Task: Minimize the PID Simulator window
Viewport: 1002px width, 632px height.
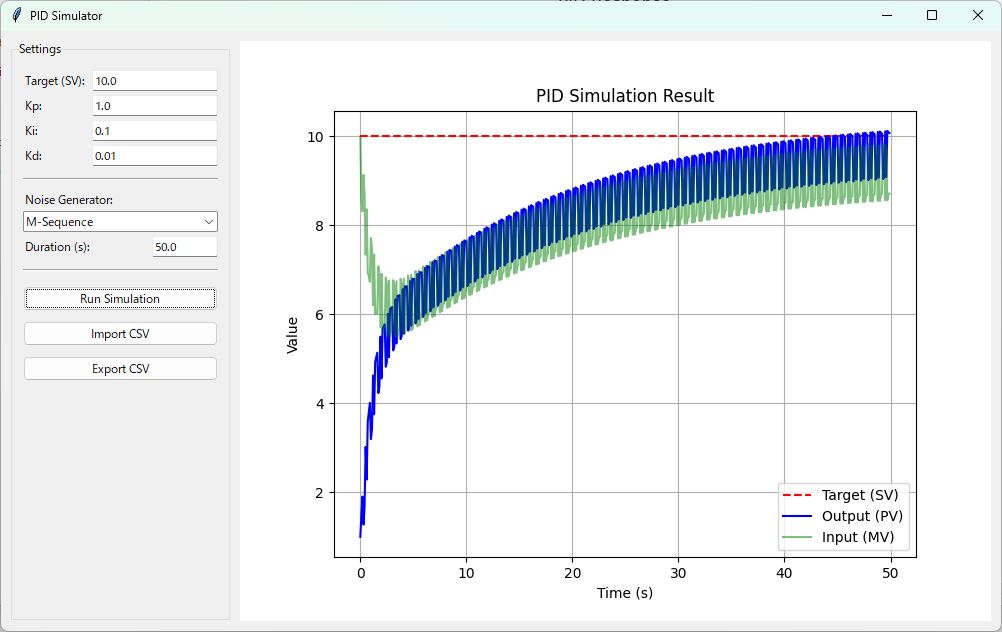Action: 886,16
